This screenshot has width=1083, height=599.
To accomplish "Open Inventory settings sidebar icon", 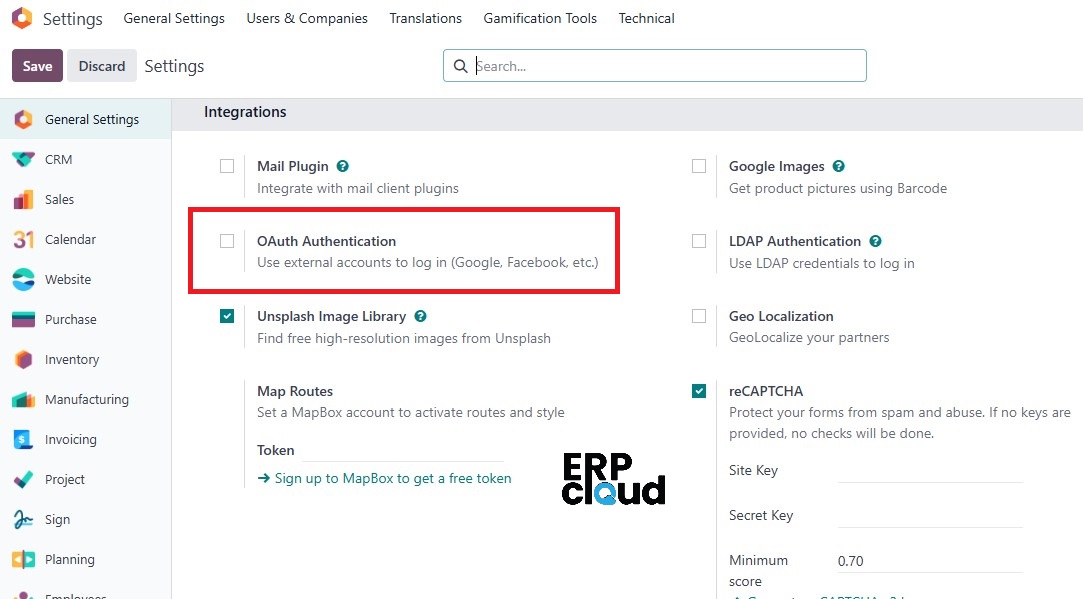I will click(x=23, y=359).
